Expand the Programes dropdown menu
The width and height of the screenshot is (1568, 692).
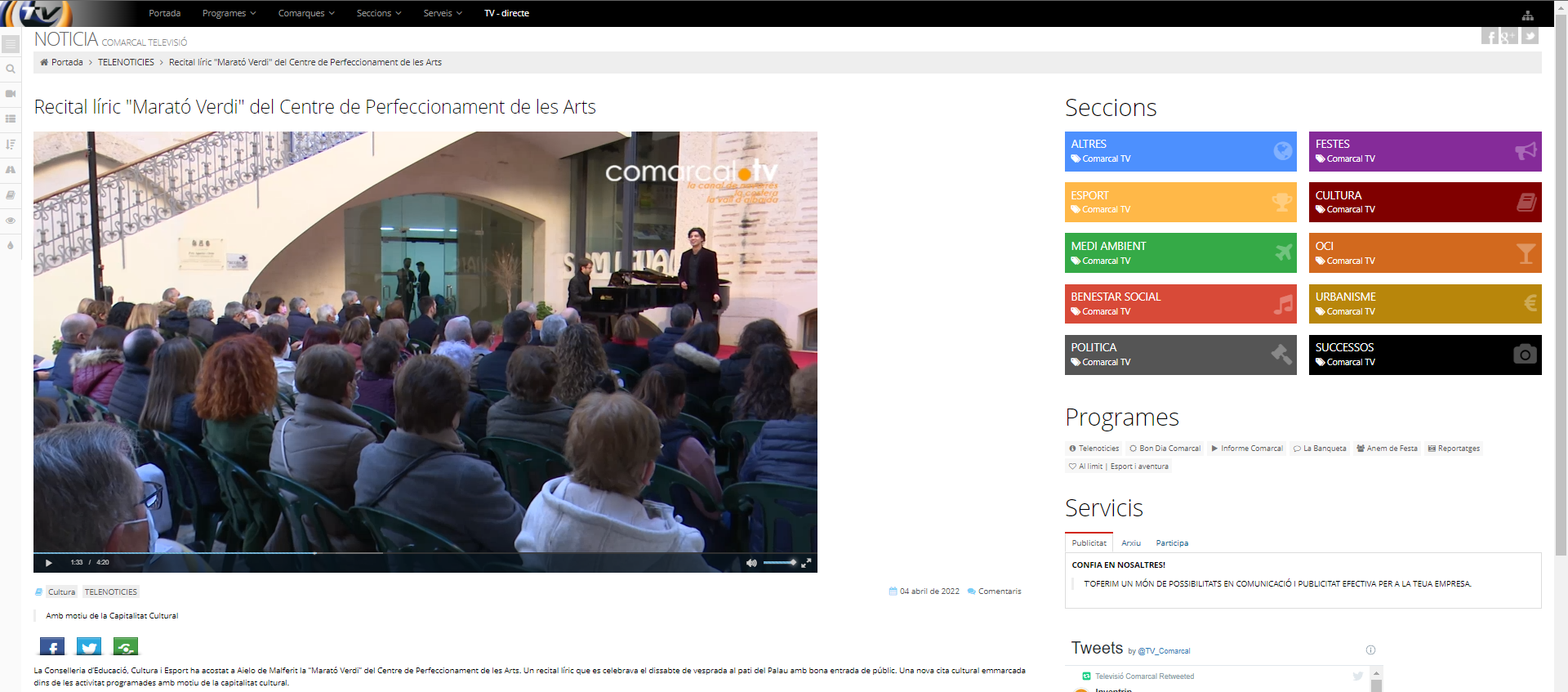tap(229, 13)
